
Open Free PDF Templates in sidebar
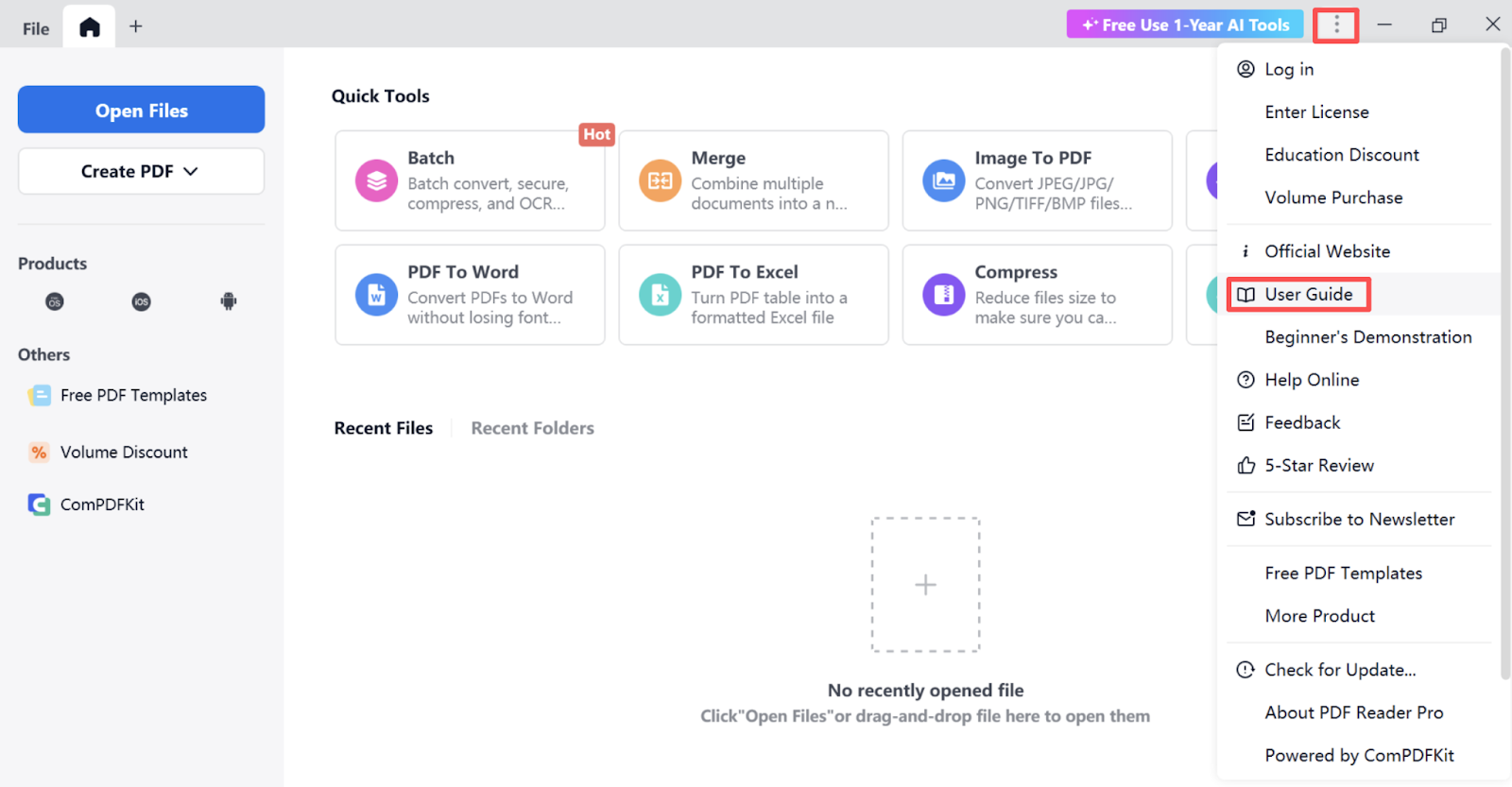click(133, 396)
